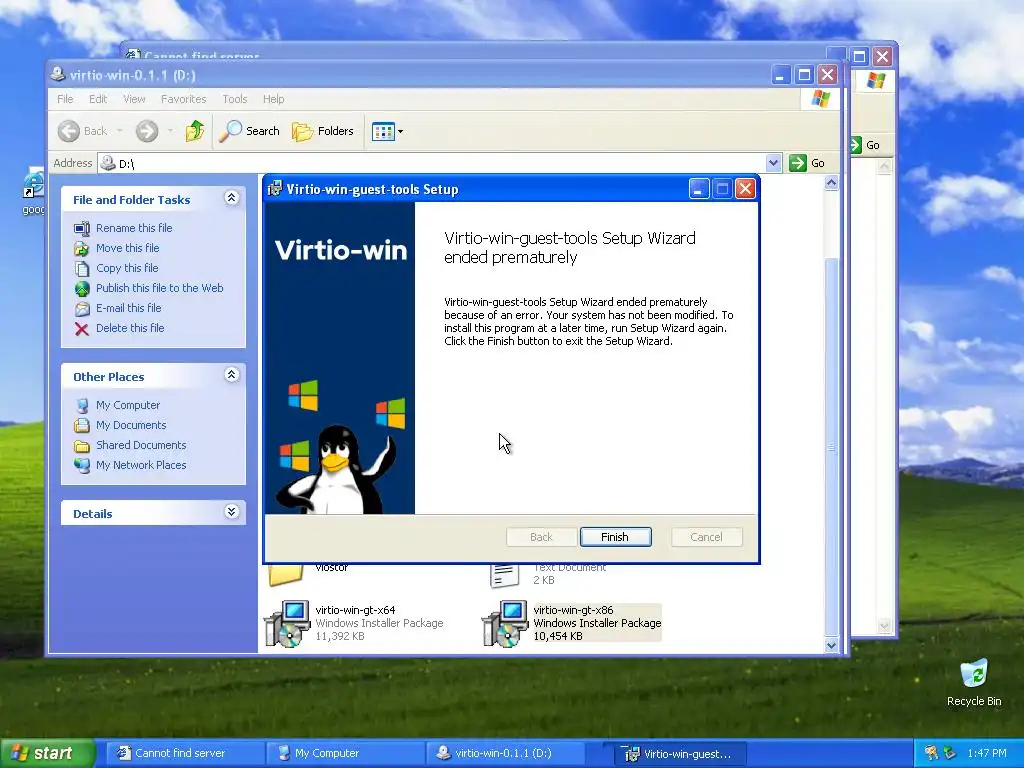Click the Up folder icon in Explorer toolbar
This screenshot has width=1024, height=768.
coord(195,131)
